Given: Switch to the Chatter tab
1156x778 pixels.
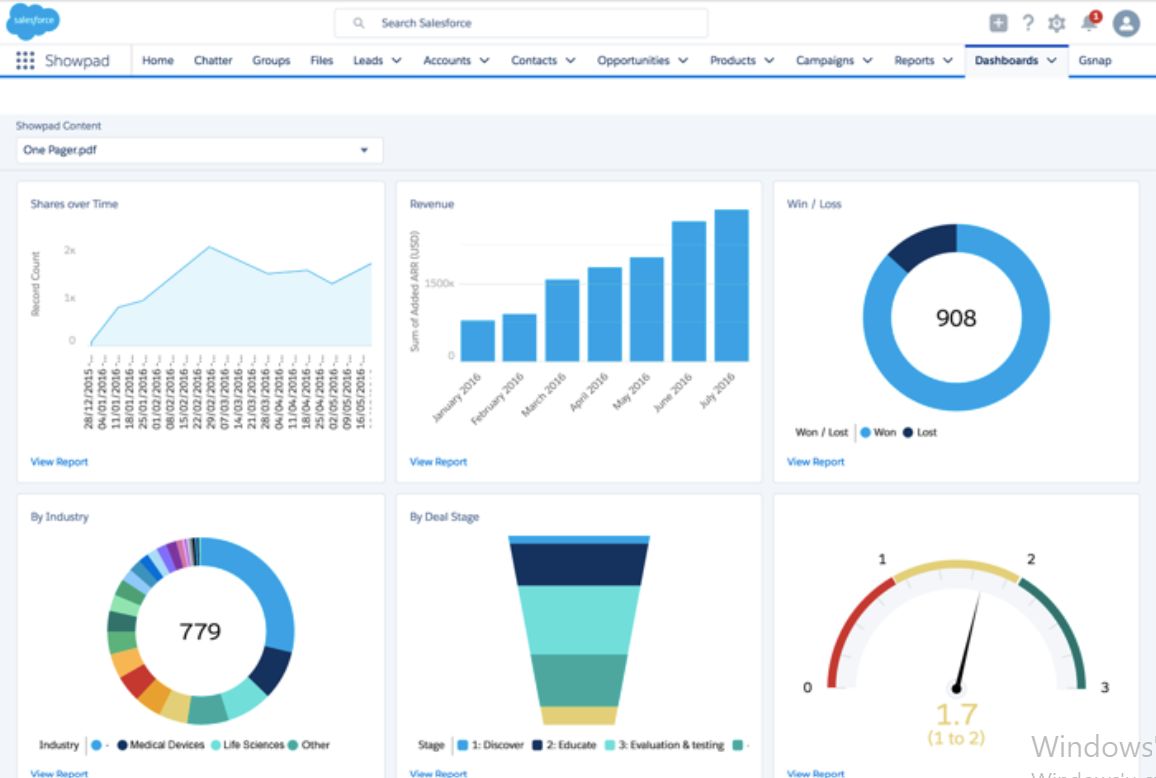Looking at the screenshot, I should point(213,60).
